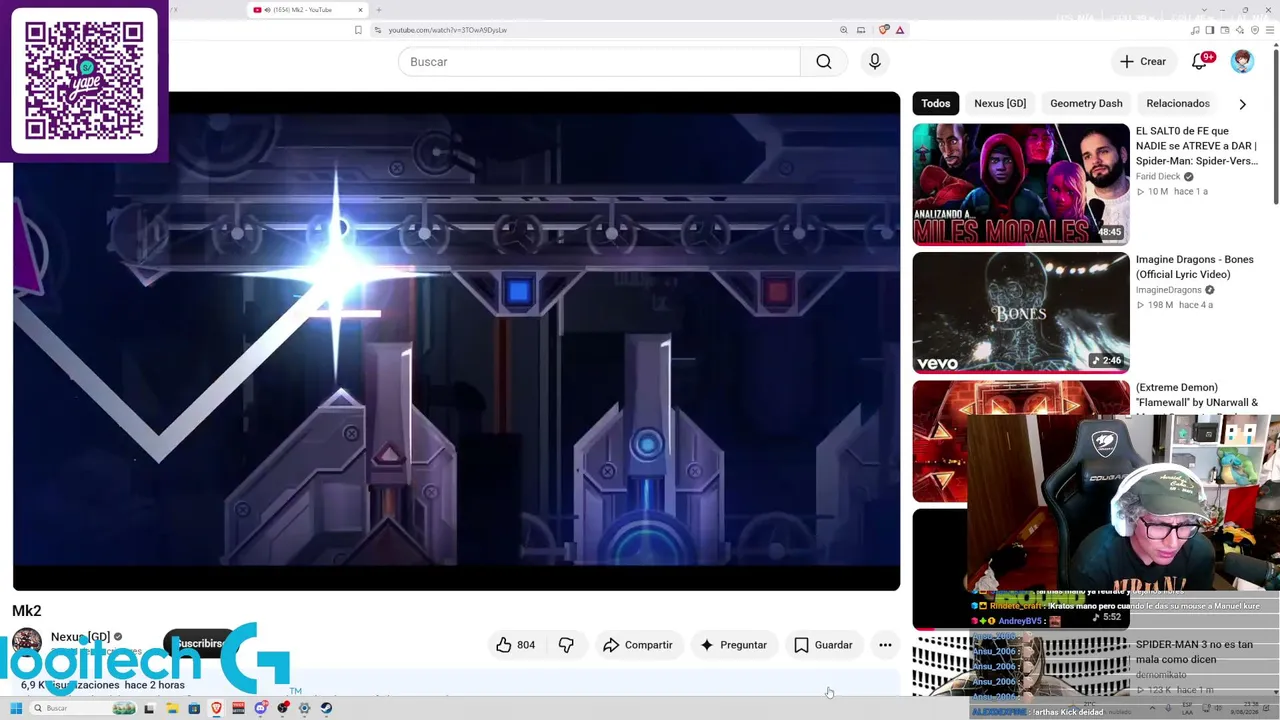Viewport: 1280px width, 720px height.
Task: Open File Explorer from taskbar
Action: pyautogui.click(x=172, y=708)
